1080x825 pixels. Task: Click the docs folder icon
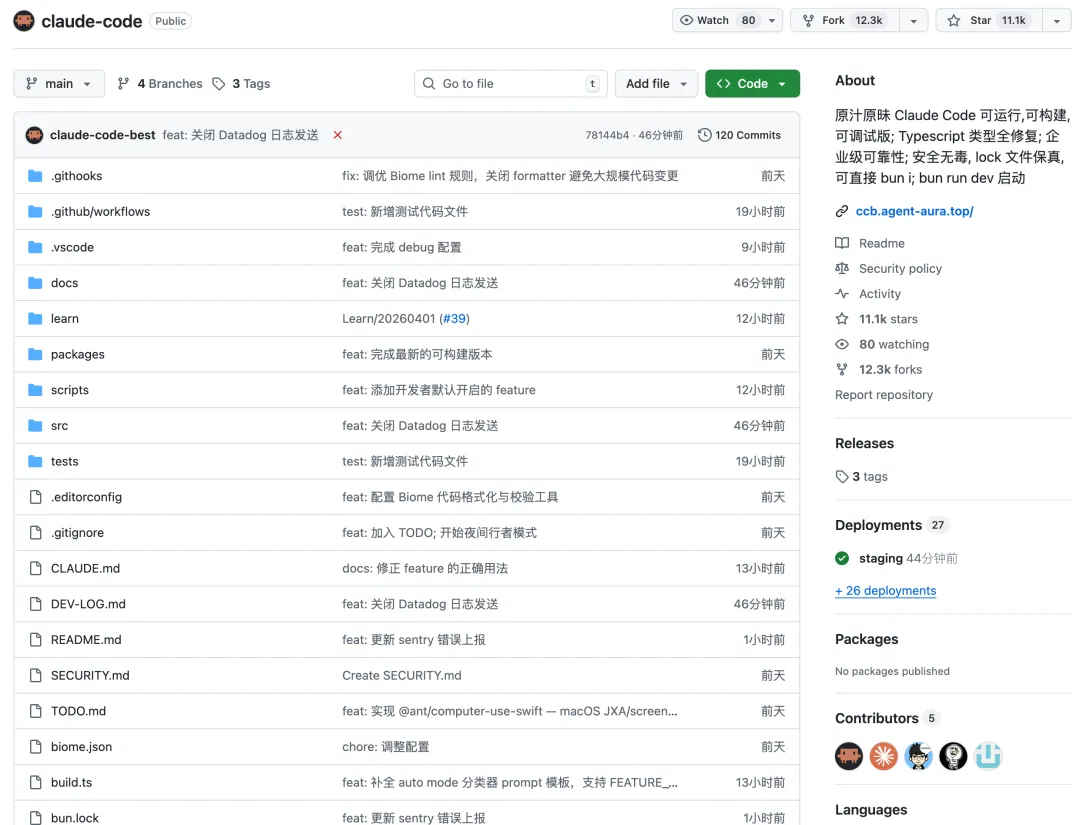click(x=35, y=283)
